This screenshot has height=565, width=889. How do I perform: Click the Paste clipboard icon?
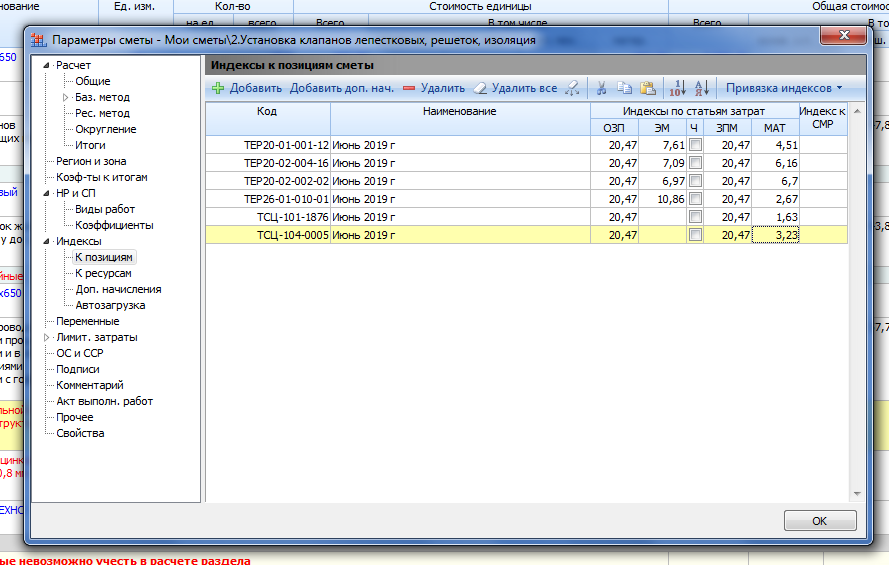647,88
